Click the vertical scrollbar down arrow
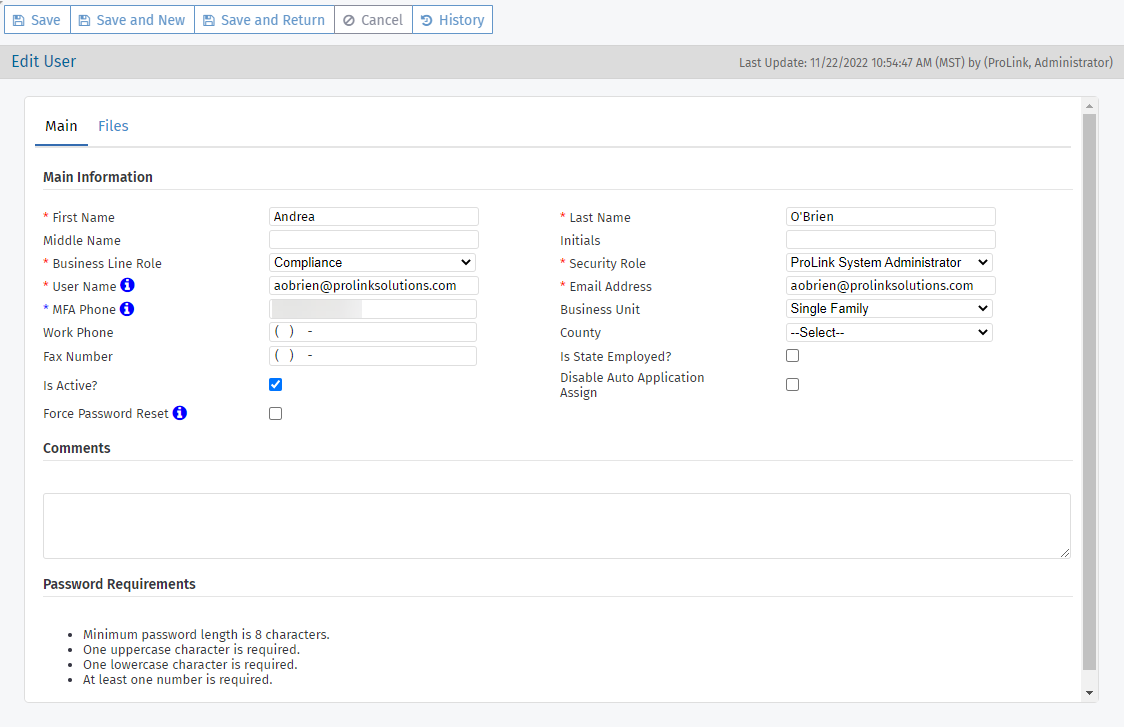The image size is (1124, 727). coord(1089,693)
